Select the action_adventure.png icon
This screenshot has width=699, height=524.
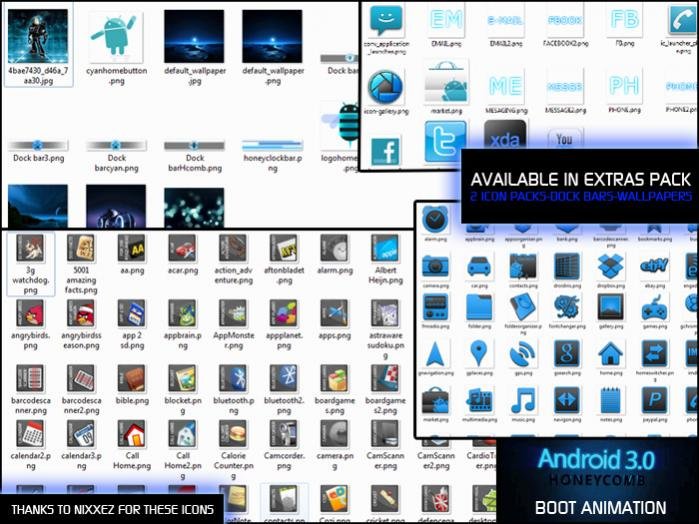pyautogui.click(x=233, y=248)
